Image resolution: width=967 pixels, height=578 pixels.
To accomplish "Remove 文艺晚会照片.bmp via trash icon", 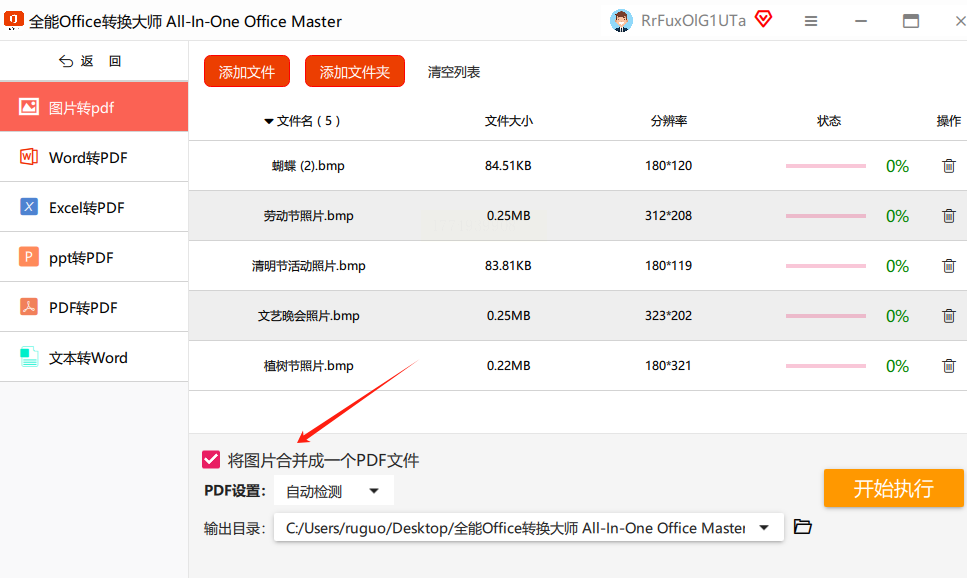I will [x=948, y=316].
